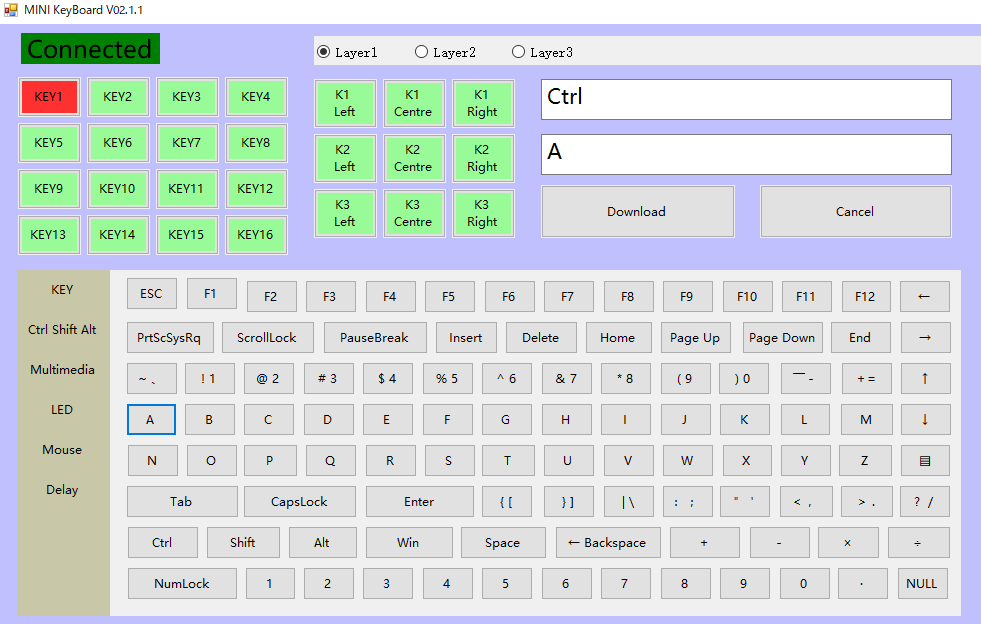Click the right arrow key button
Screen dimensions: 981x624
924,337
